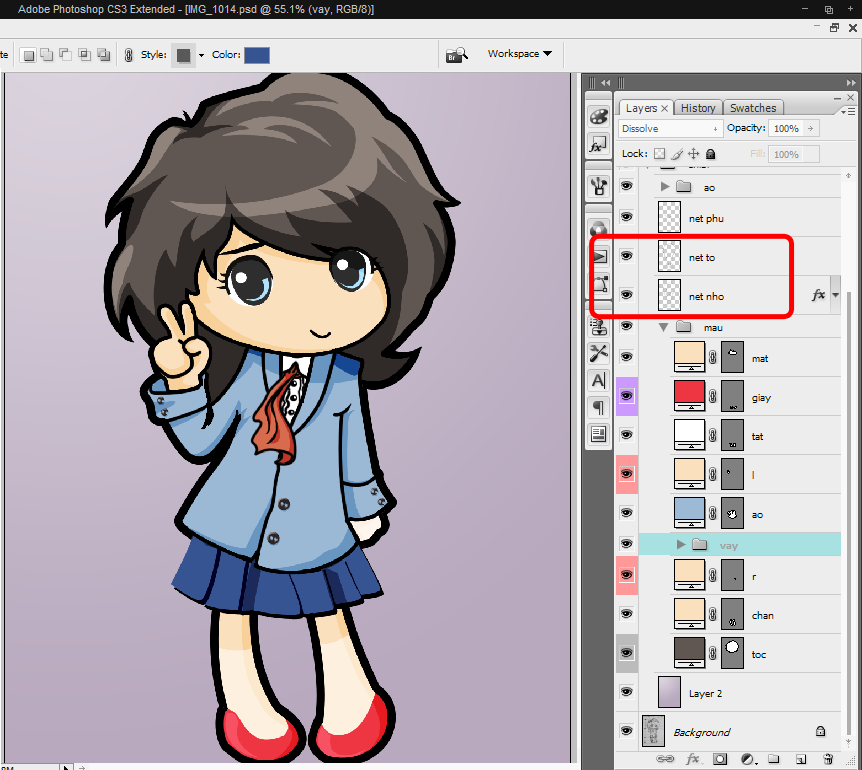Screen dimensions: 862x770
Task: Toggle lock position icon
Action: [694, 154]
